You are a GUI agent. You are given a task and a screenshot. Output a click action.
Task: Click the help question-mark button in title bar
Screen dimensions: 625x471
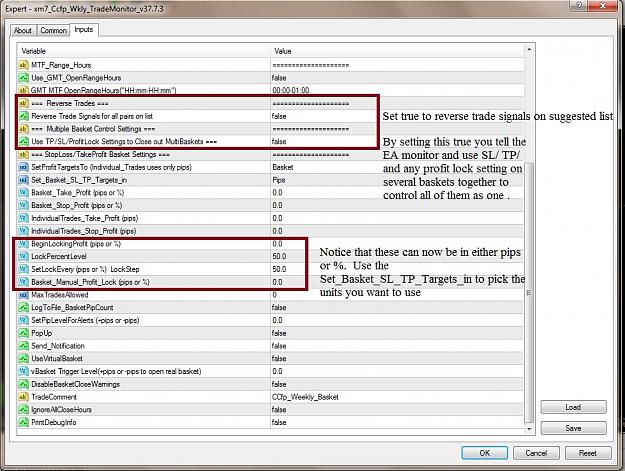tap(579, 6)
